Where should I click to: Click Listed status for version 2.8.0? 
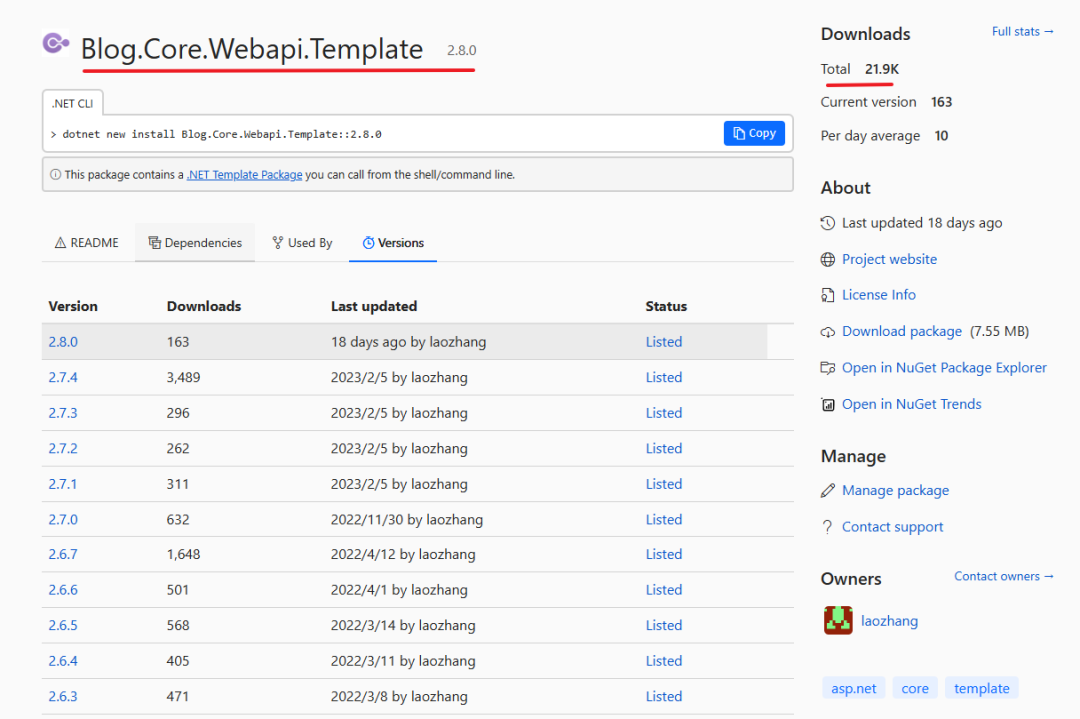pos(664,342)
